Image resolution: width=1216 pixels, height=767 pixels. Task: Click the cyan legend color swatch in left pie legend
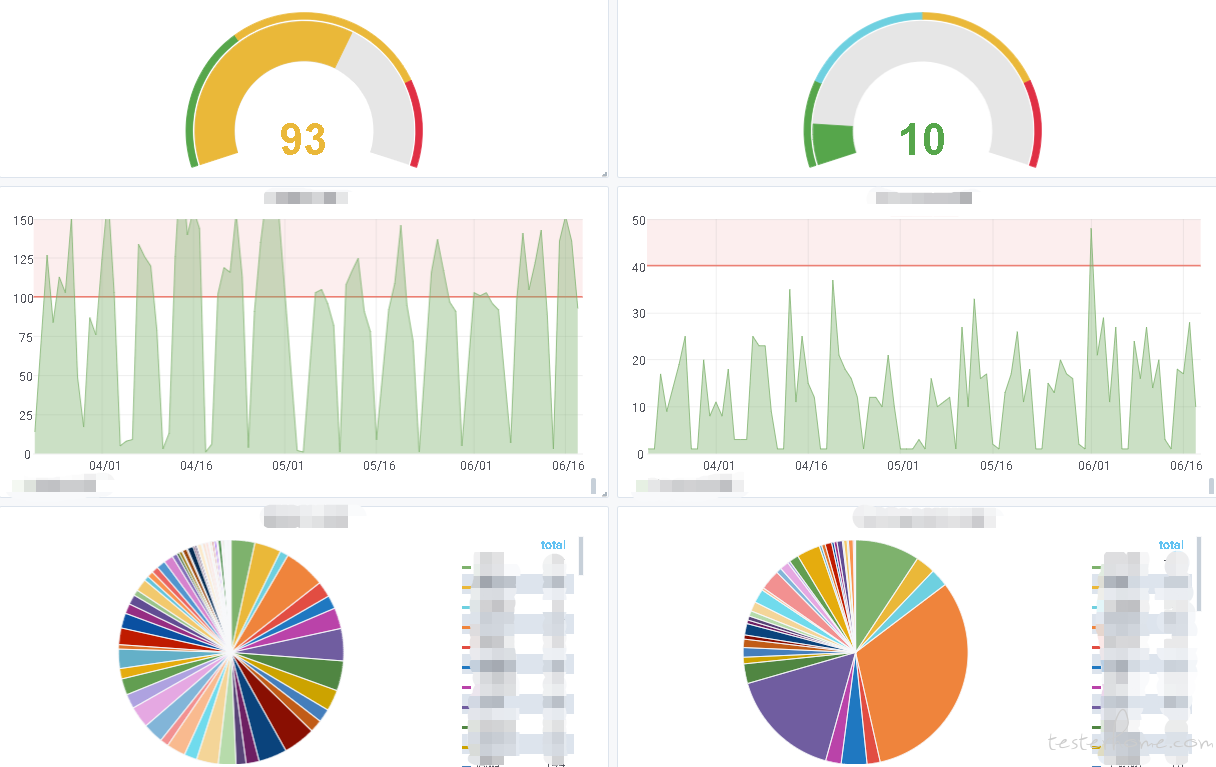[466, 607]
